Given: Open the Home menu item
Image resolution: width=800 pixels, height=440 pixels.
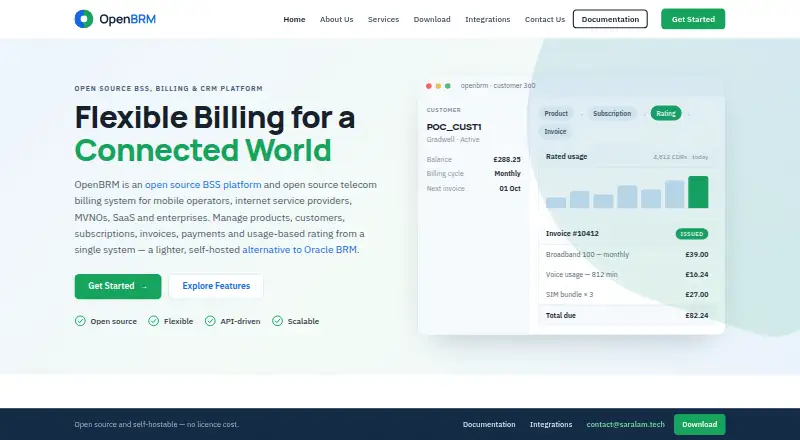Looking at the screenshot, I should pos(294,19).
